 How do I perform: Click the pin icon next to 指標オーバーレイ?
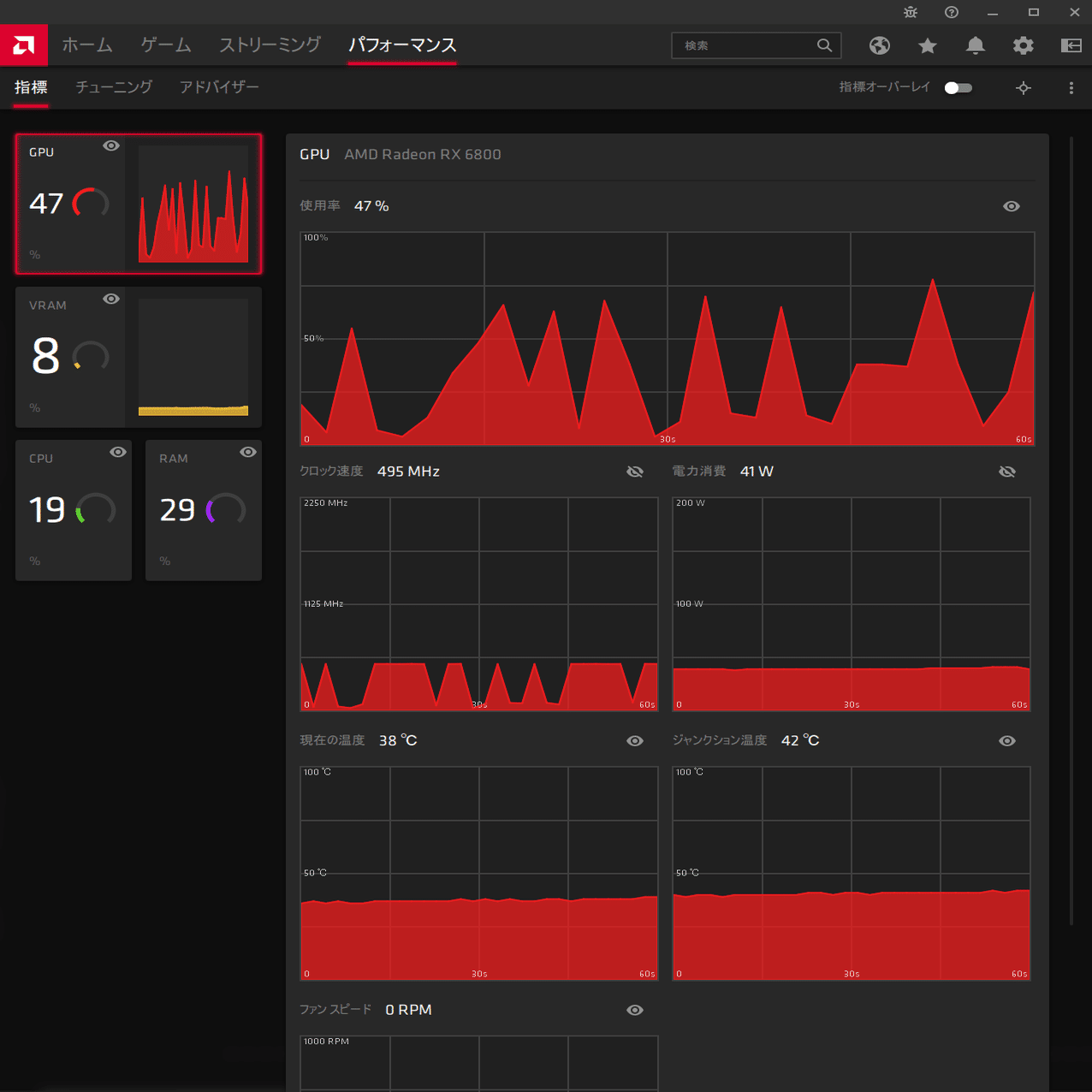[1024, 87]
